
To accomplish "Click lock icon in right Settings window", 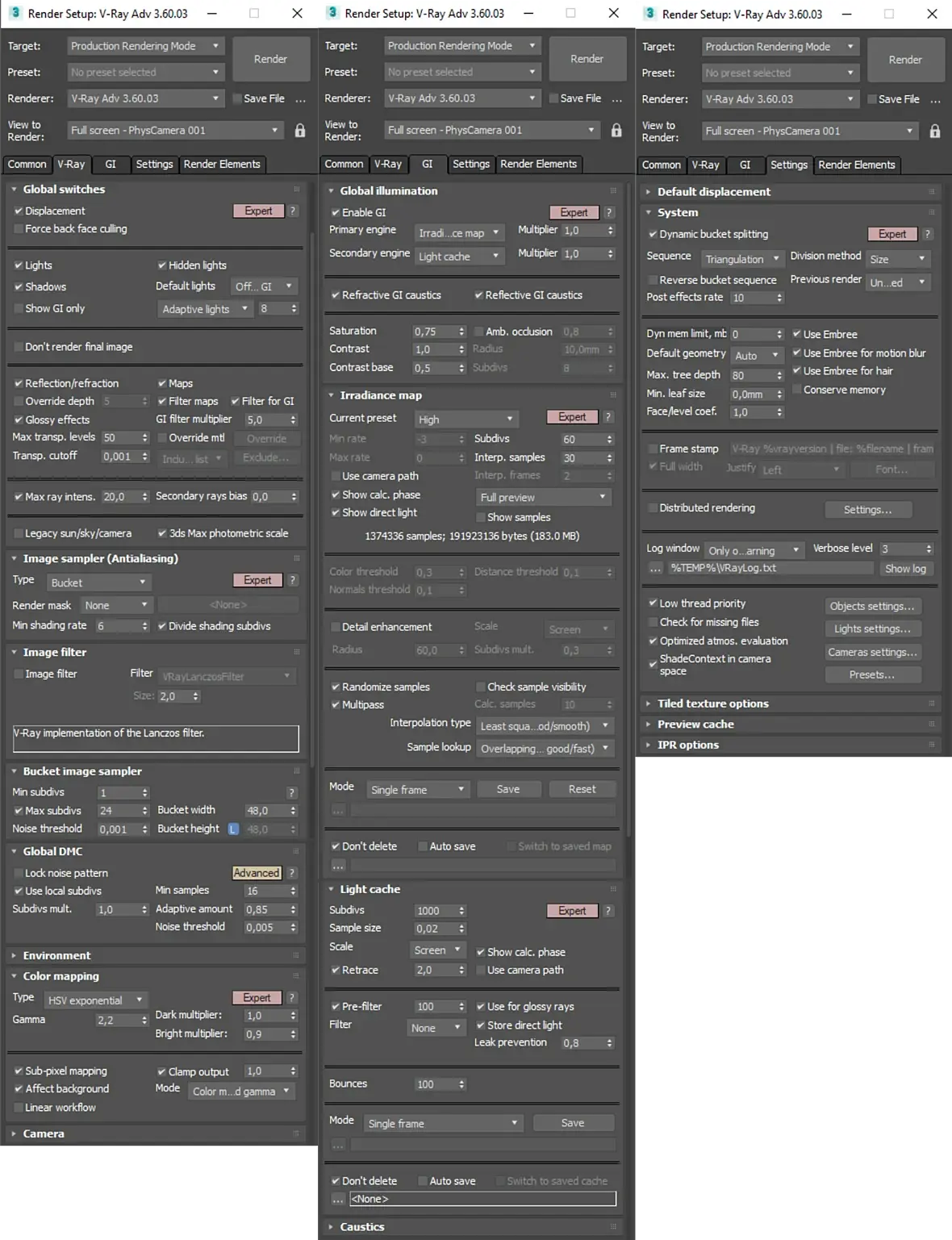I will point(935,131).
